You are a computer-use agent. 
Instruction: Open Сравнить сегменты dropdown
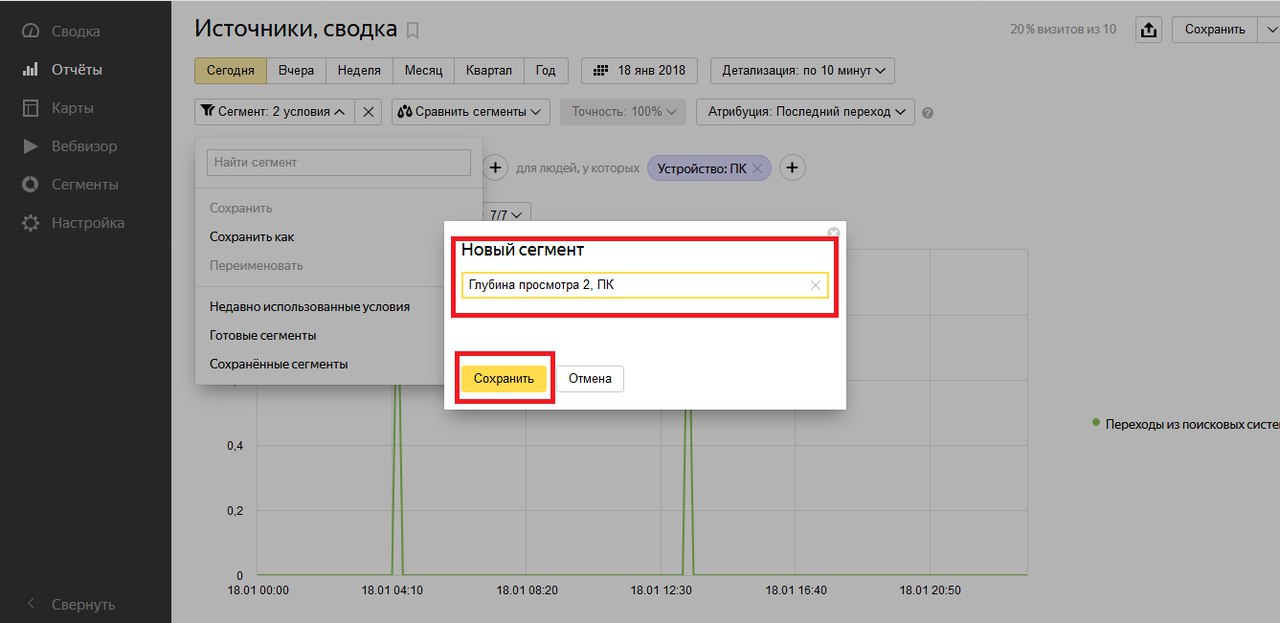point(470,112)
